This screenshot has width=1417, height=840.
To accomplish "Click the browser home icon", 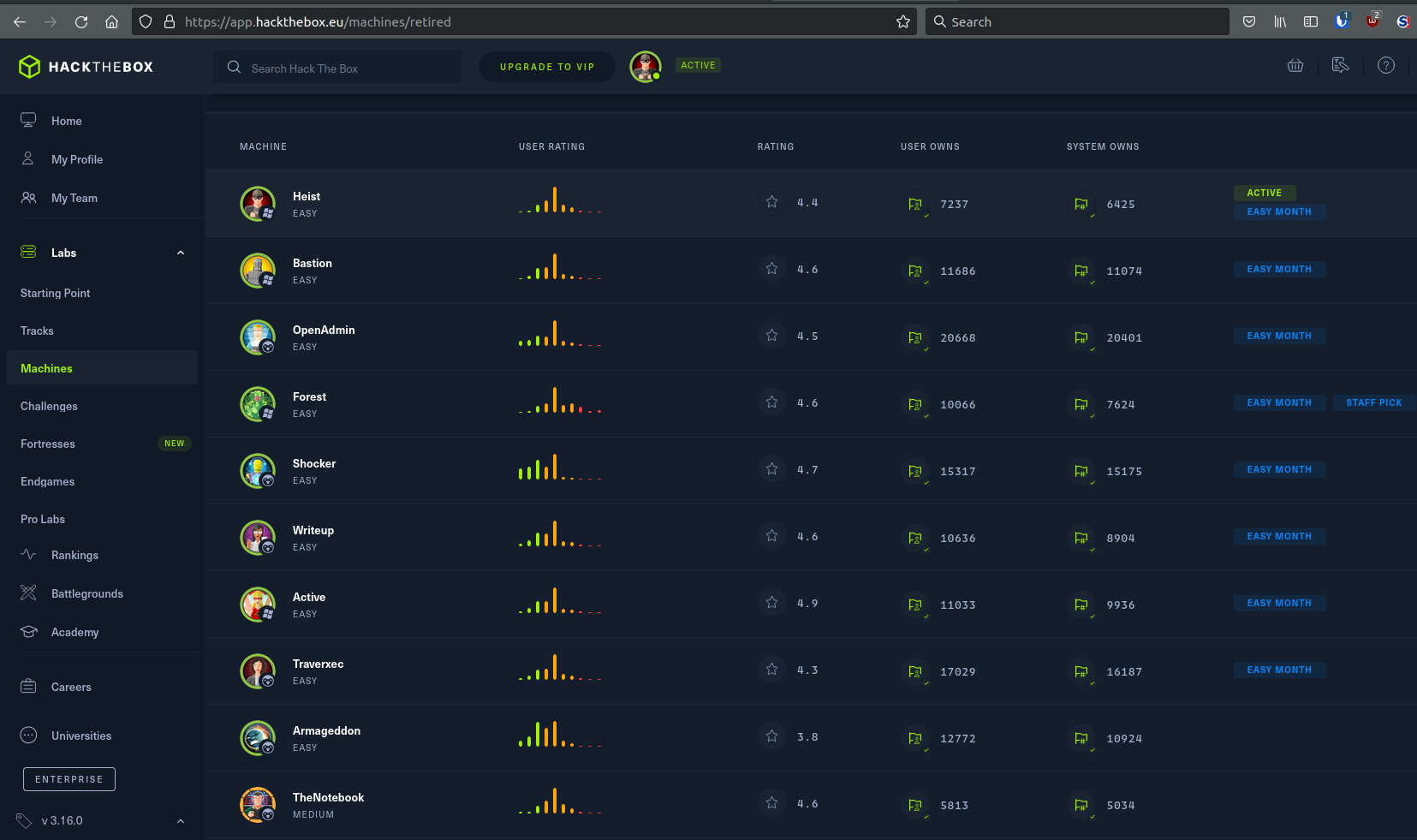I will pyautogui.click(x=111, y=22).
